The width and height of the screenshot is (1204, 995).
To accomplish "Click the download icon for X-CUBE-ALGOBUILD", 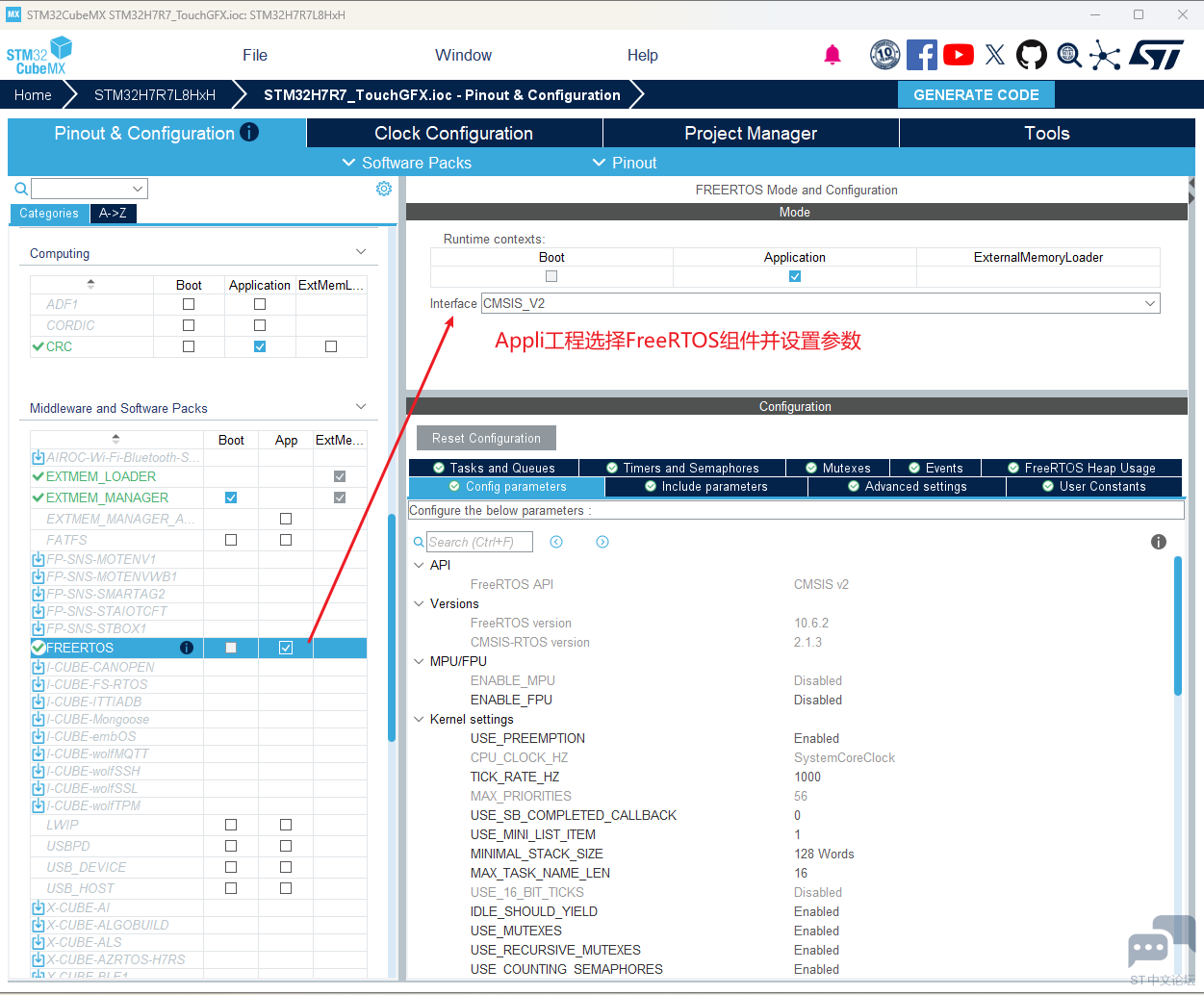I will 38,925.
